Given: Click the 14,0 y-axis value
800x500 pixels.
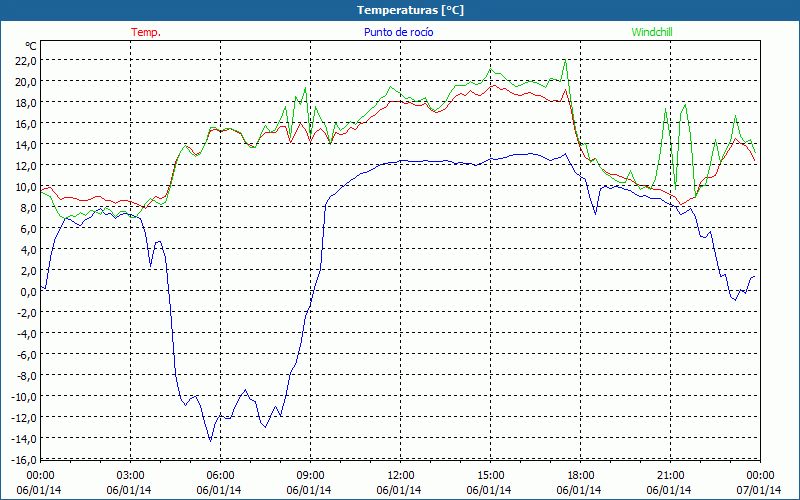Looking at the screenshot, I should click(x=27, y=144).
